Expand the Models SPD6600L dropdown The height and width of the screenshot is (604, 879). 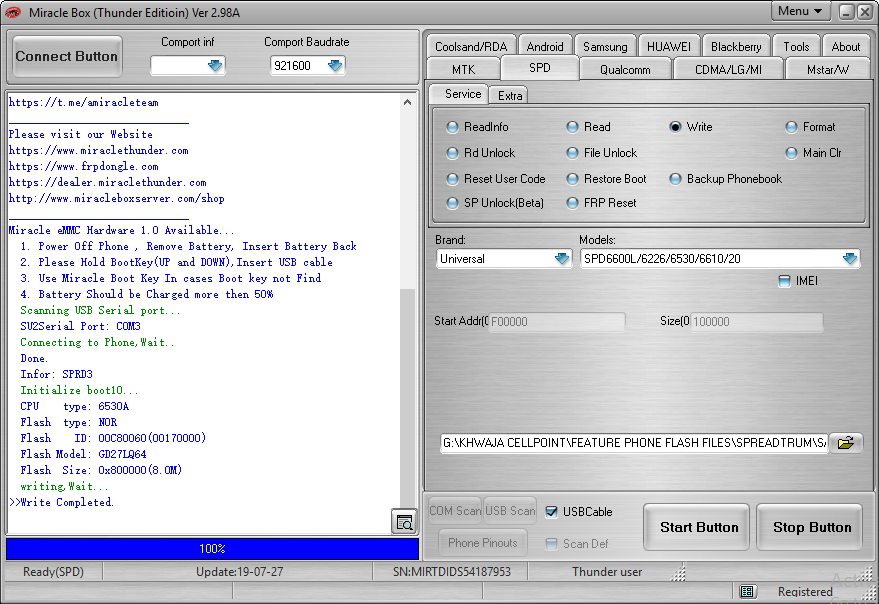(850, 259)
